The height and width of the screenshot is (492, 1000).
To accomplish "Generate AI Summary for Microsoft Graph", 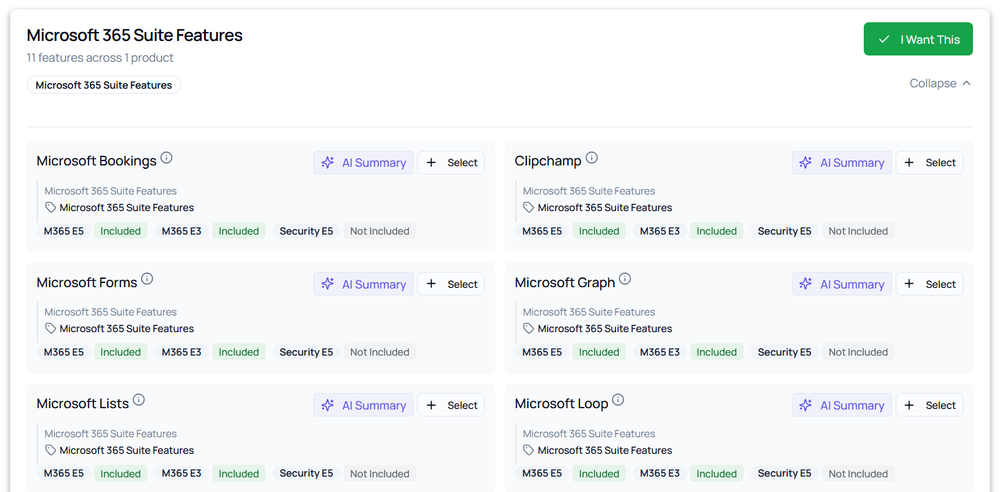I will (x=842, y=284).
